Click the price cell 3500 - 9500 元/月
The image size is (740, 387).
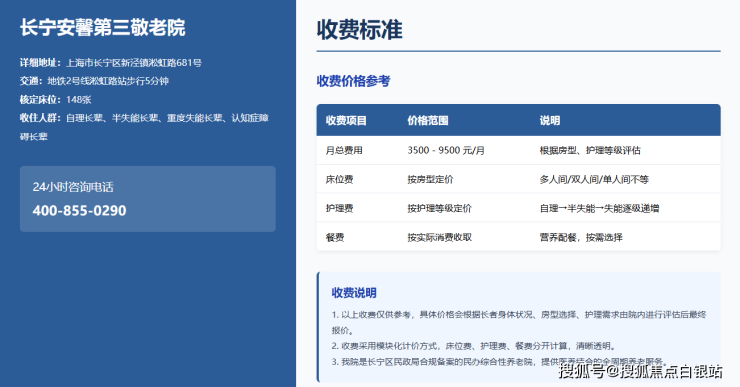[x=446, y=151]
